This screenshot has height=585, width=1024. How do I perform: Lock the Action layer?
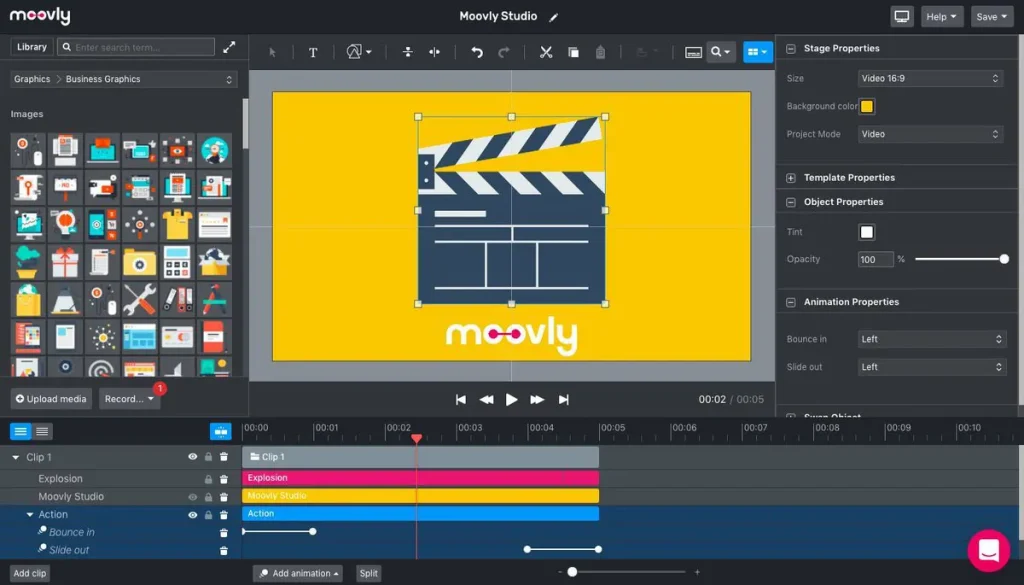click(208, 515)
